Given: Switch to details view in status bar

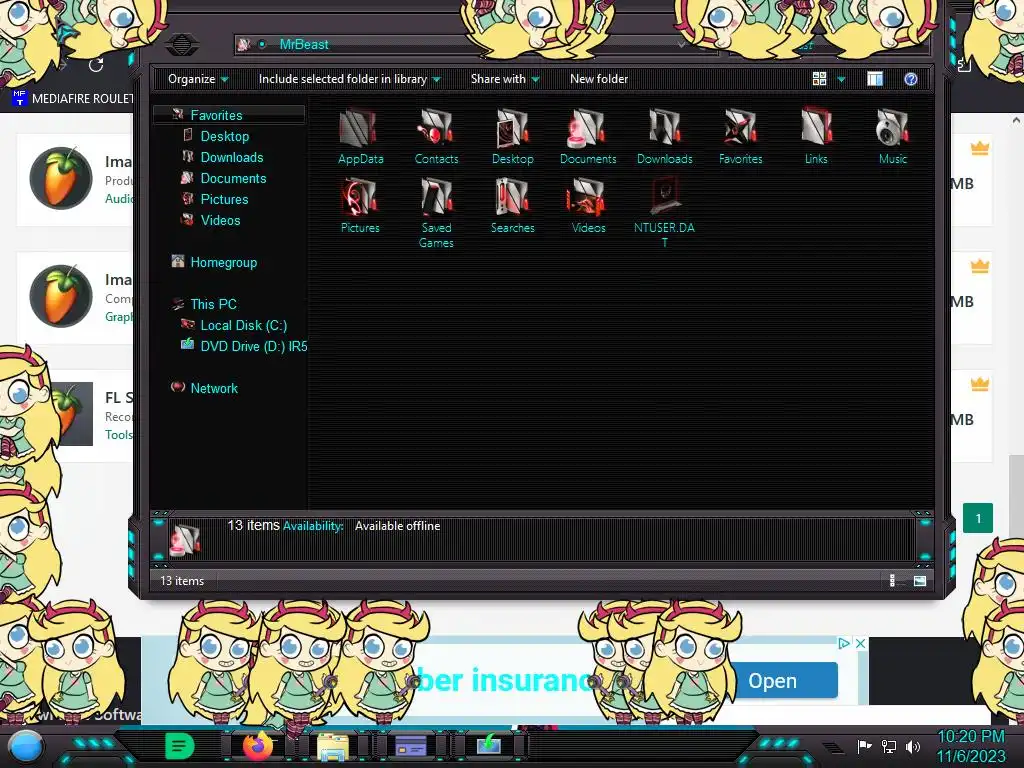Looking at the screenshot, I should pyautogui.click(x=892, y=581).
